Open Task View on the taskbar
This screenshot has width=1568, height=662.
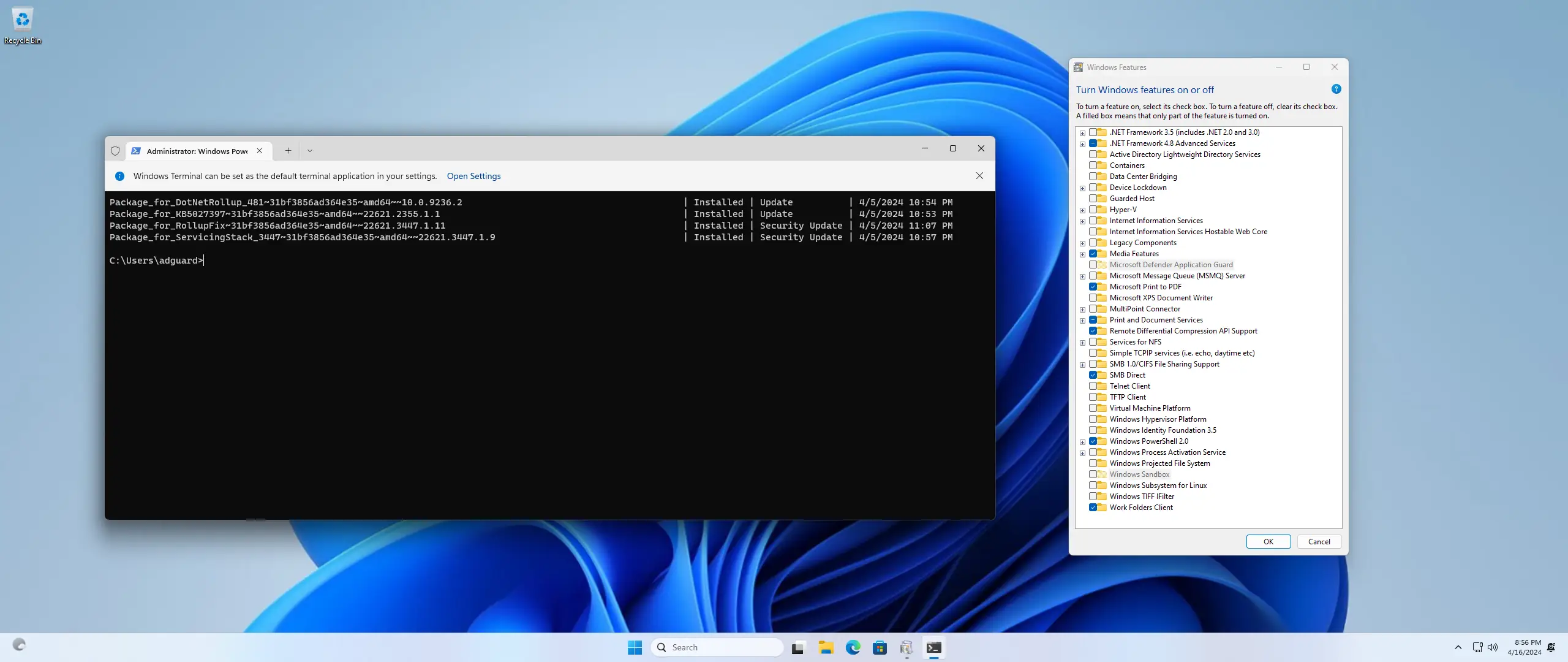(x=797, y=647)
